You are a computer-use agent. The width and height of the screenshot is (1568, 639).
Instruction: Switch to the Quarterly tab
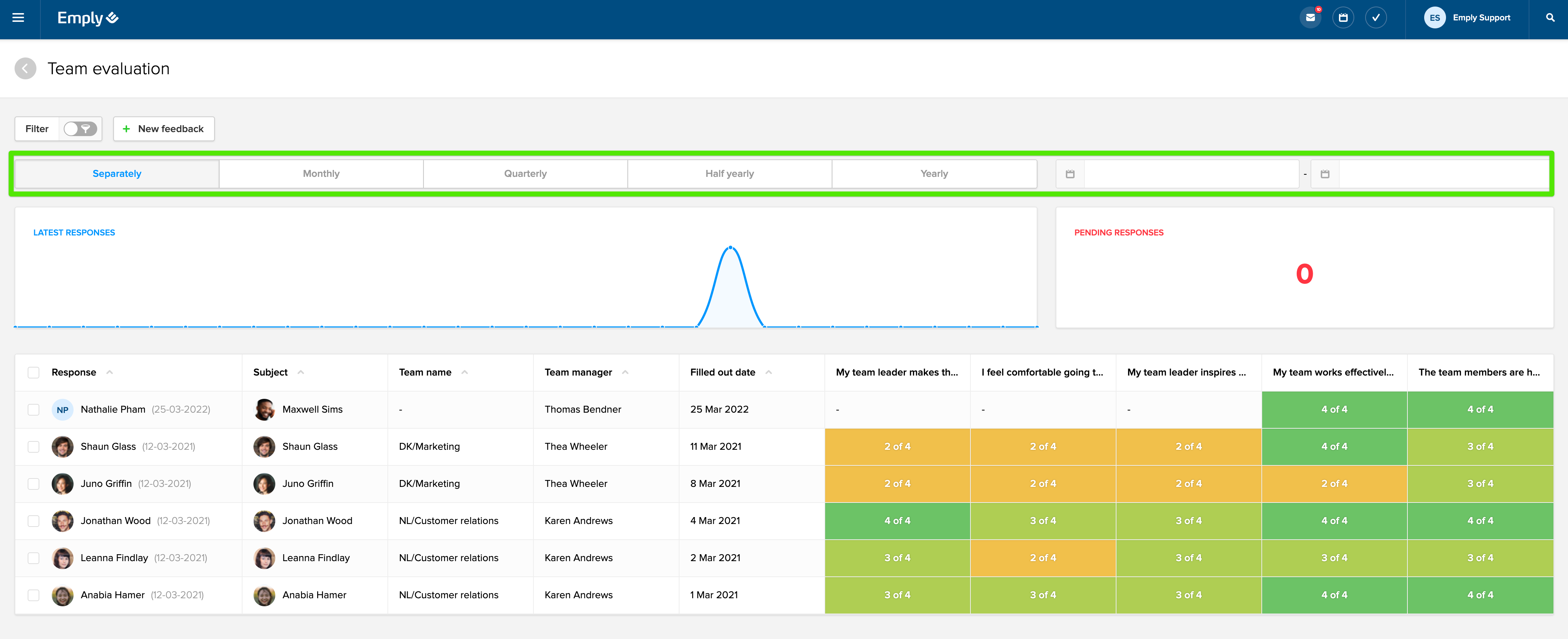coord(525,174)
